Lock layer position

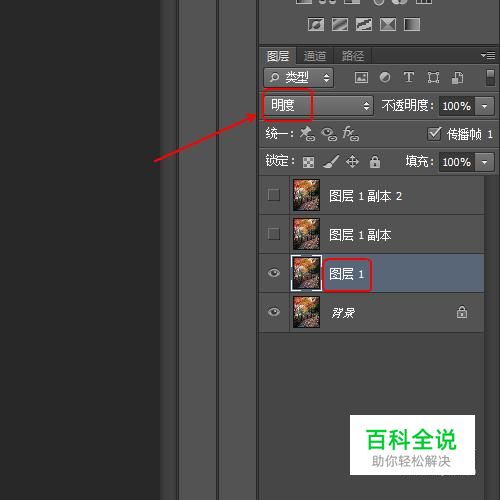tap(352, 162)
